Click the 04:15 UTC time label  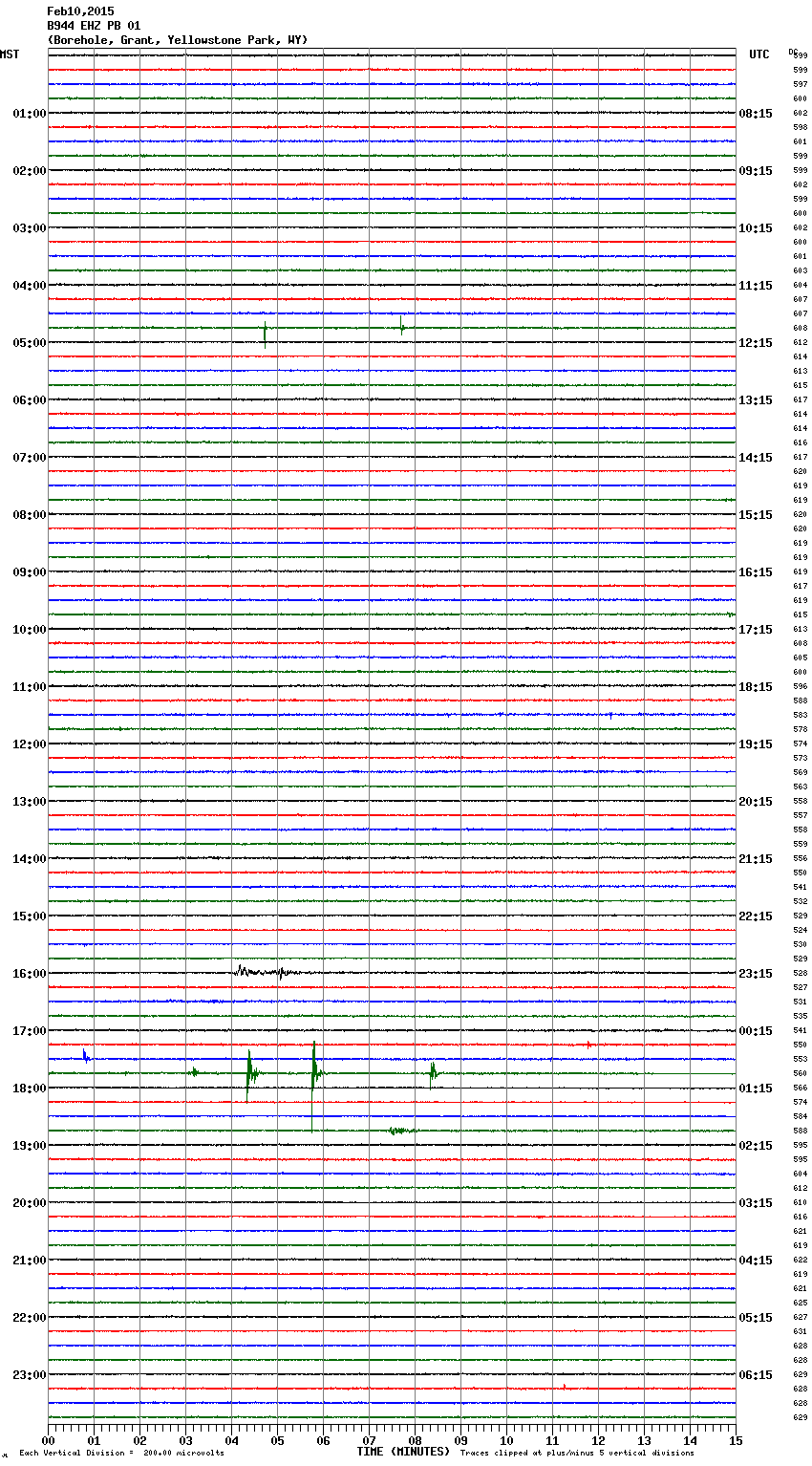click(756, 1261)
